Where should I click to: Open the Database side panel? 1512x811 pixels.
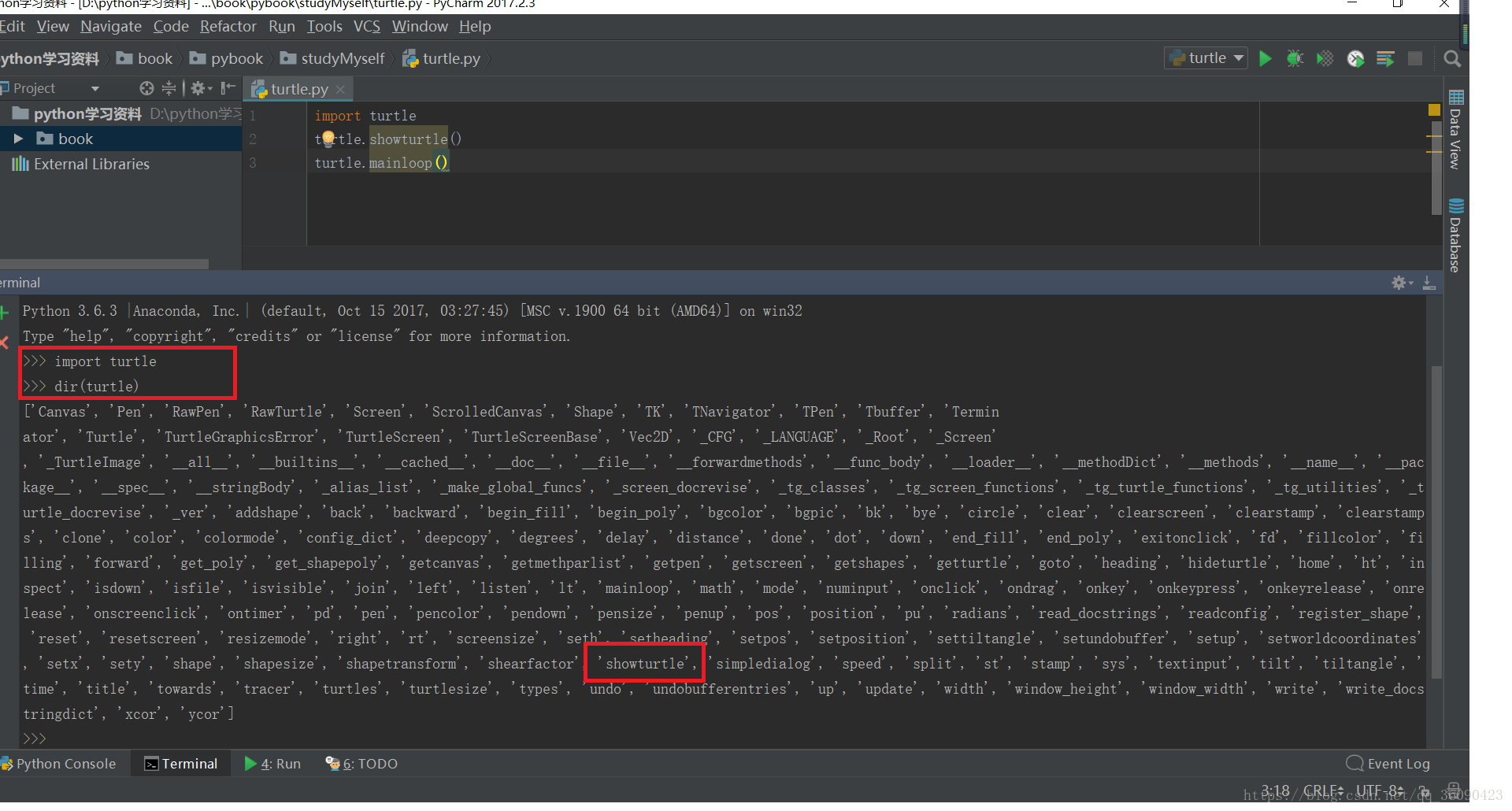click(1455, 236)
